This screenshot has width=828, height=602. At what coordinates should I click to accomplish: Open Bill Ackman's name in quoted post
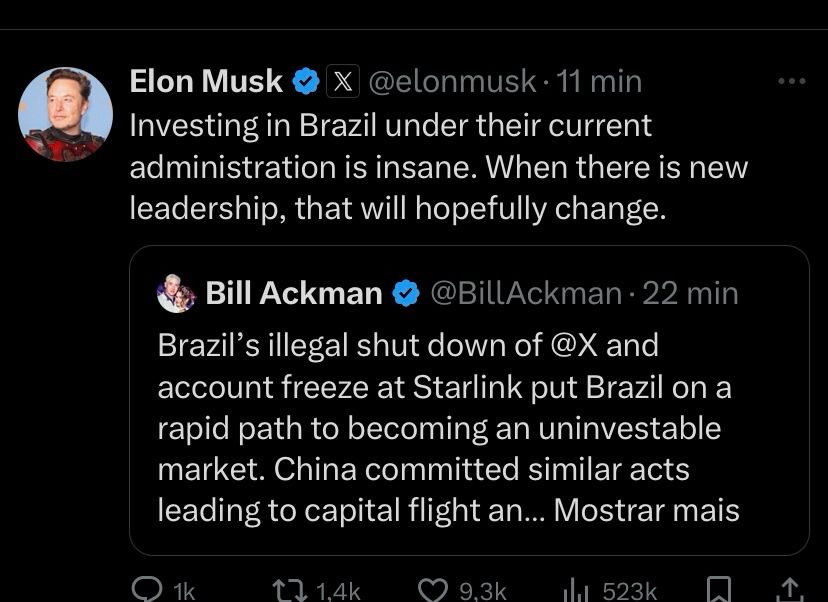click(294, 293)
